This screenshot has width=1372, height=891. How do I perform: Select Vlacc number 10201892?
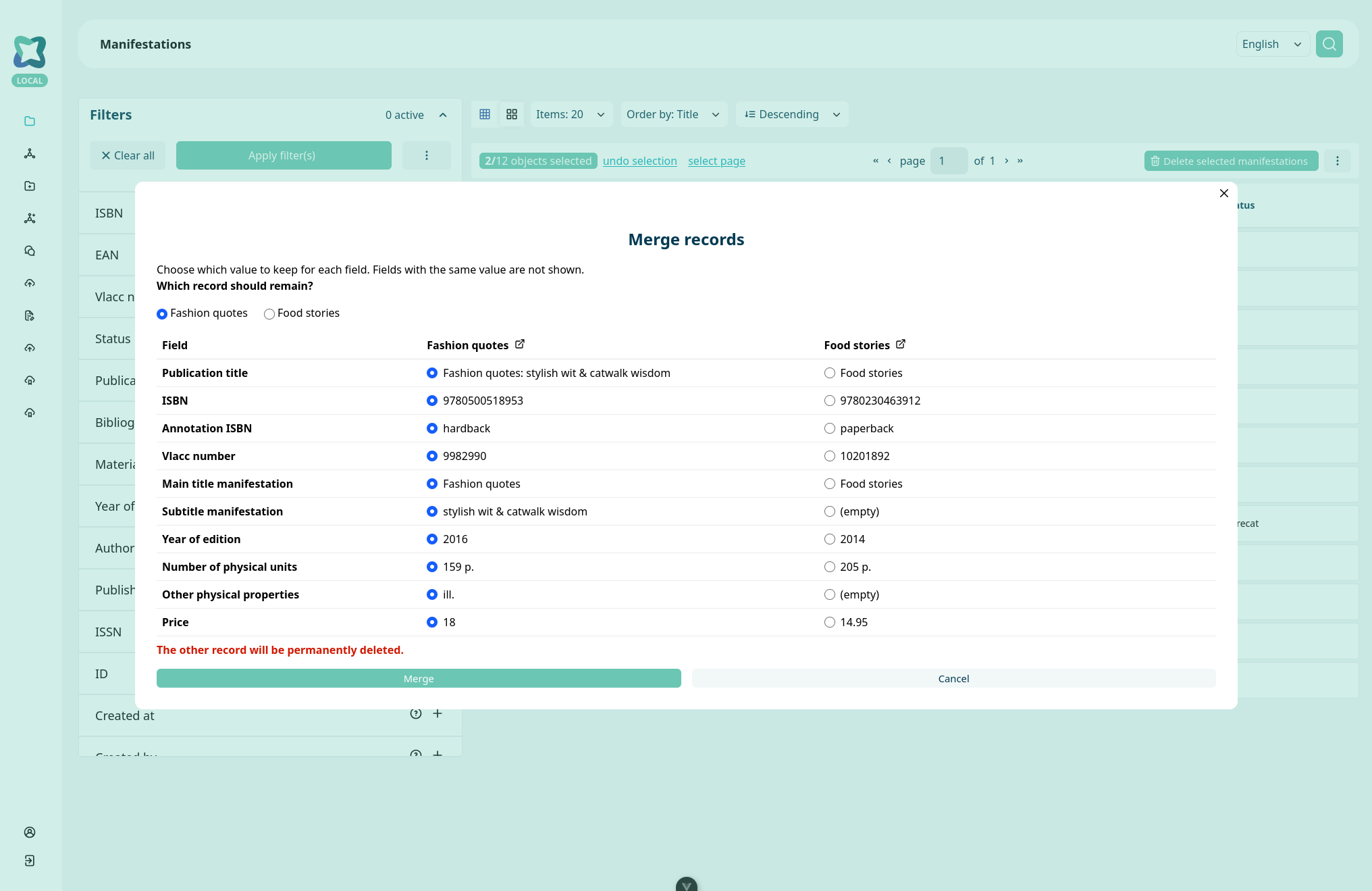click(830, 456)
